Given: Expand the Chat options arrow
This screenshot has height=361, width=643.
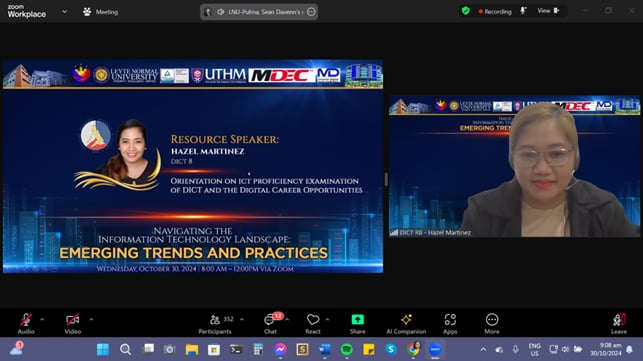Looking at the screenshot, I should click(x=287, y=319).
